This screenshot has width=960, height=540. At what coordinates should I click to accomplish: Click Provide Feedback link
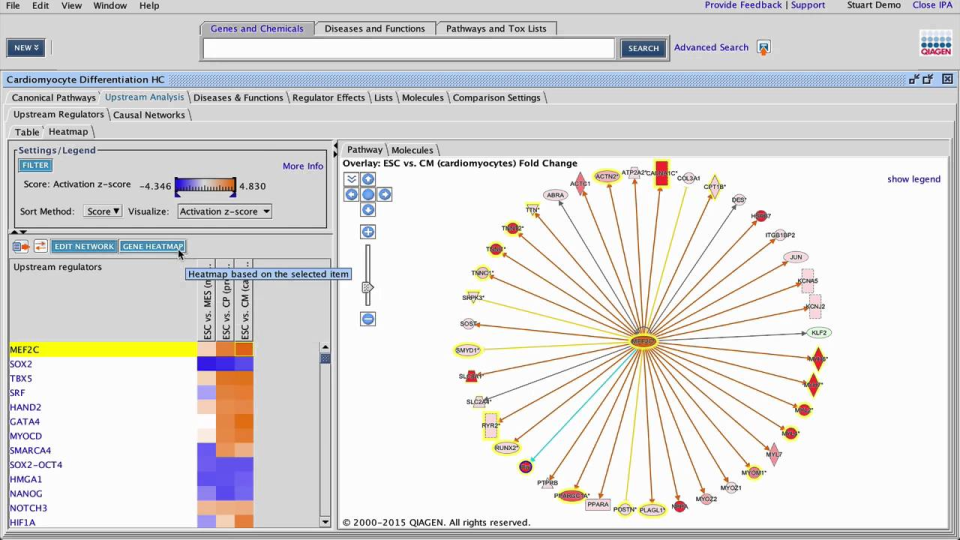point(743,5)
